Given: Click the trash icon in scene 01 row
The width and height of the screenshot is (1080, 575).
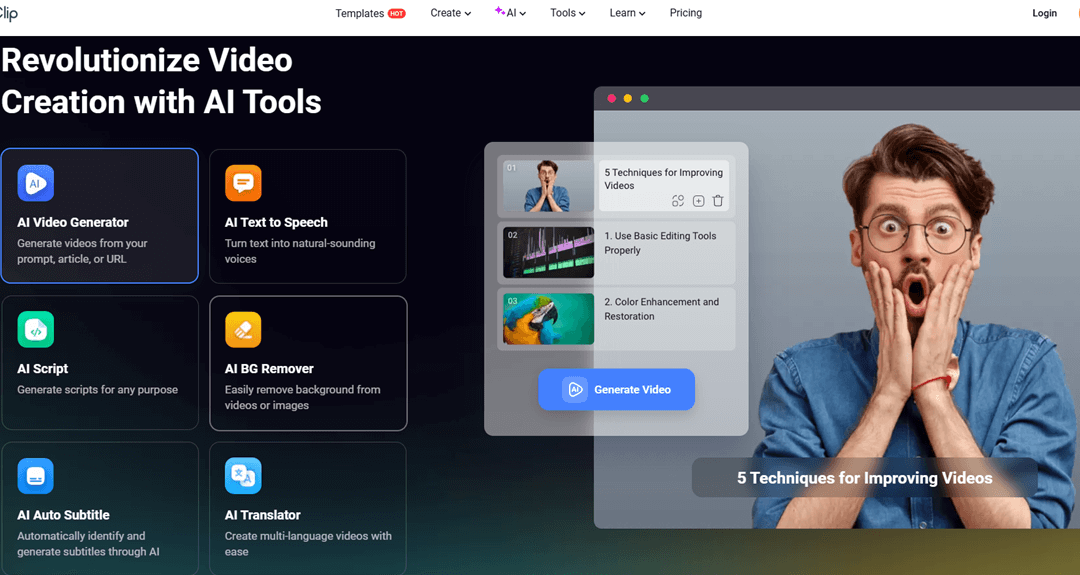Looking at the screenshot, I should point(718,200).
